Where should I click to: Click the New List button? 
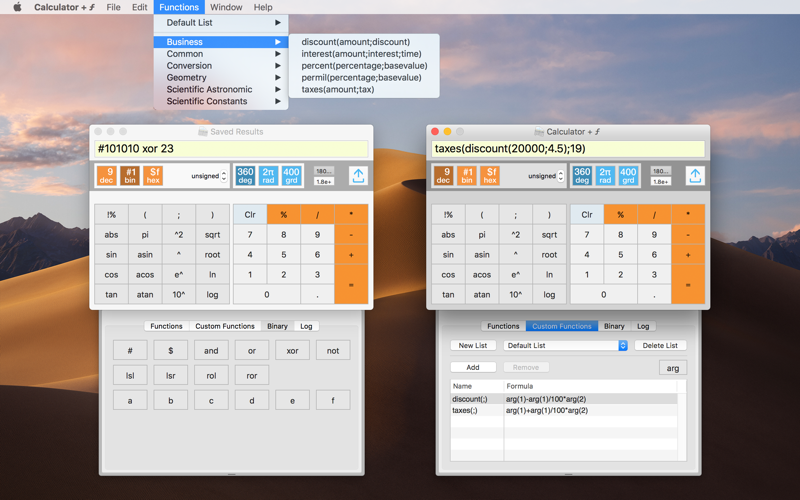pyautogui.click(x=472, y=346)
